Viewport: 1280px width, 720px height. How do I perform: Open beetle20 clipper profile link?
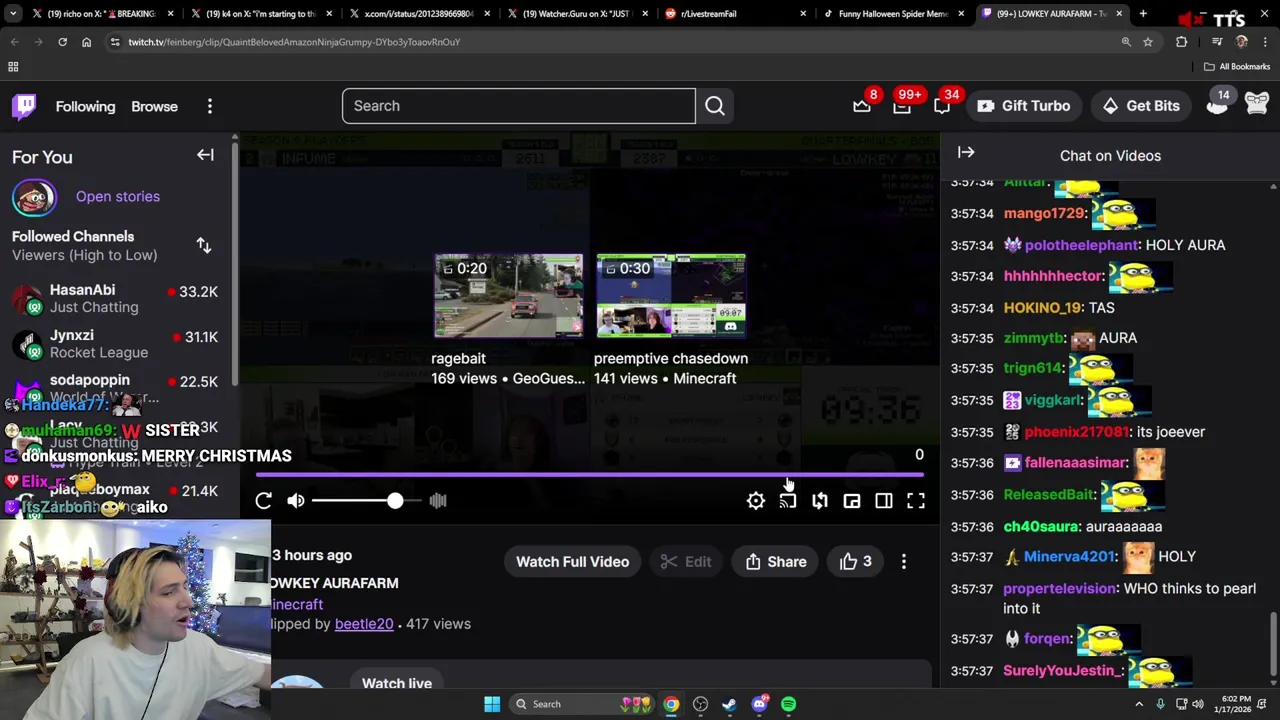click(x=364, y=624)
